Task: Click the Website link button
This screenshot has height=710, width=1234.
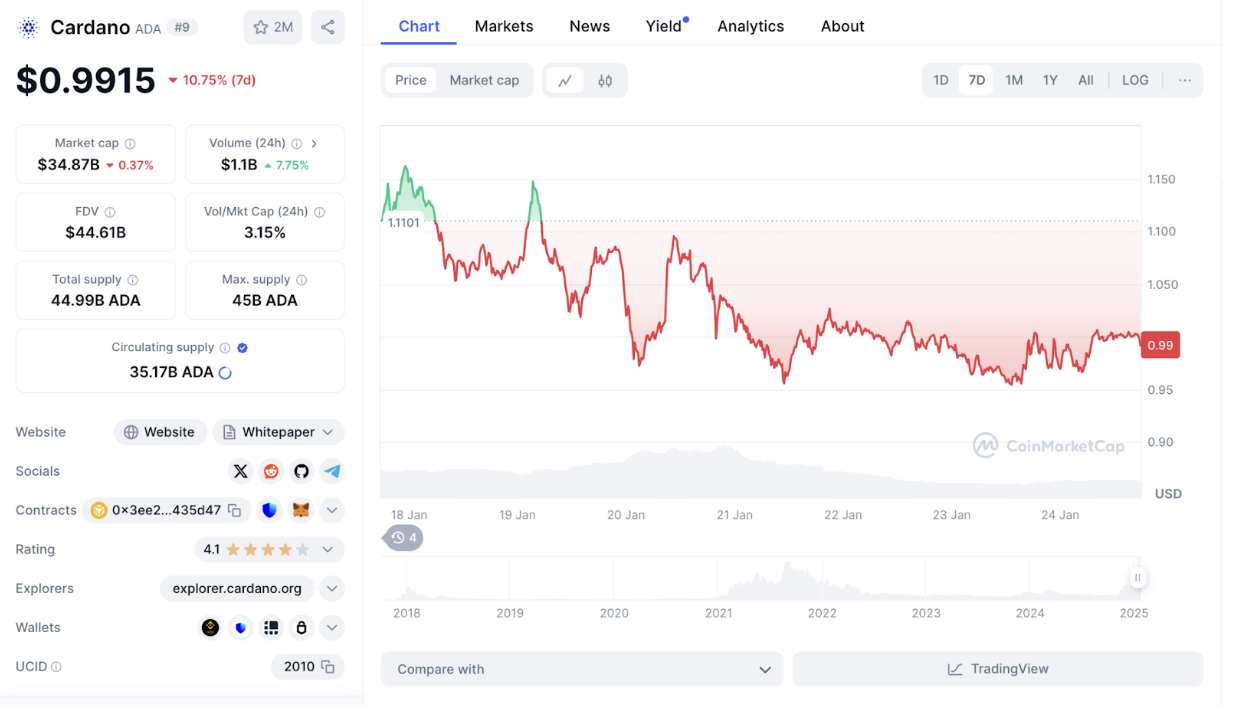Action: point(160,432)
